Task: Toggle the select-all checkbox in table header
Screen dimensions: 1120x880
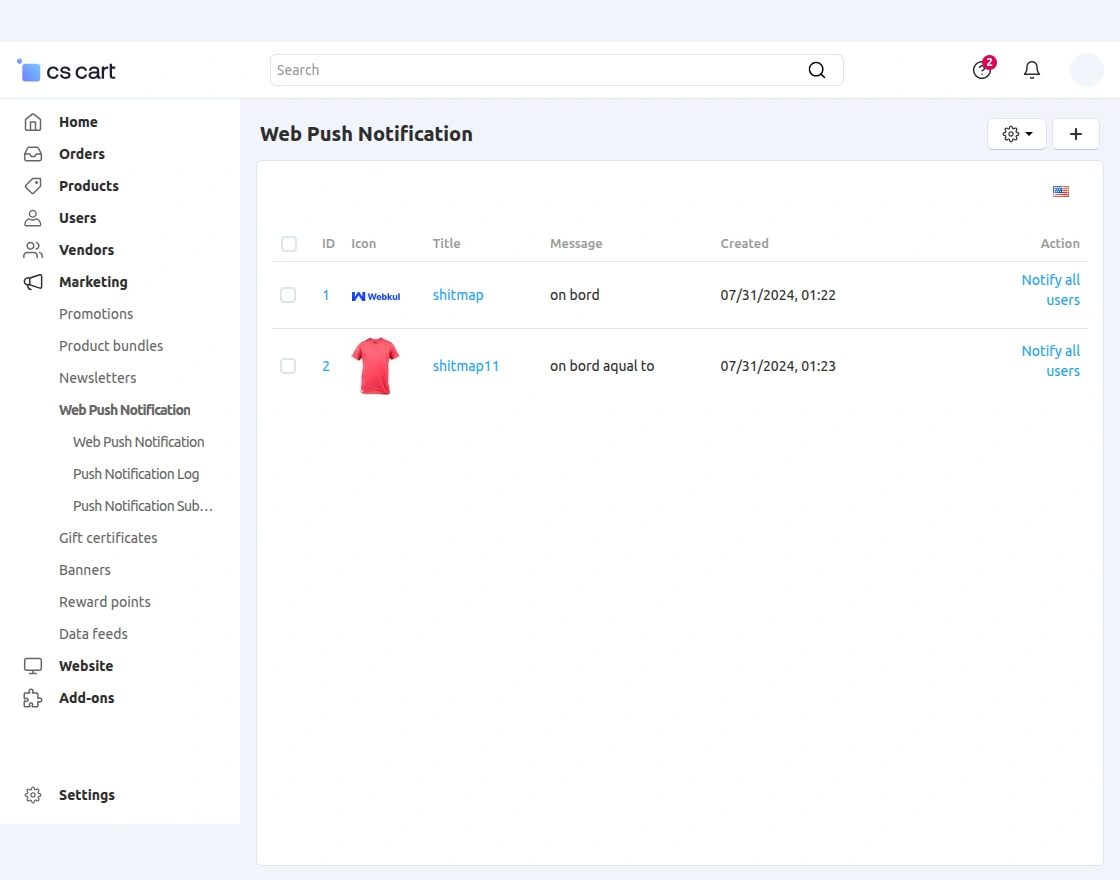Action: [289, 244]
